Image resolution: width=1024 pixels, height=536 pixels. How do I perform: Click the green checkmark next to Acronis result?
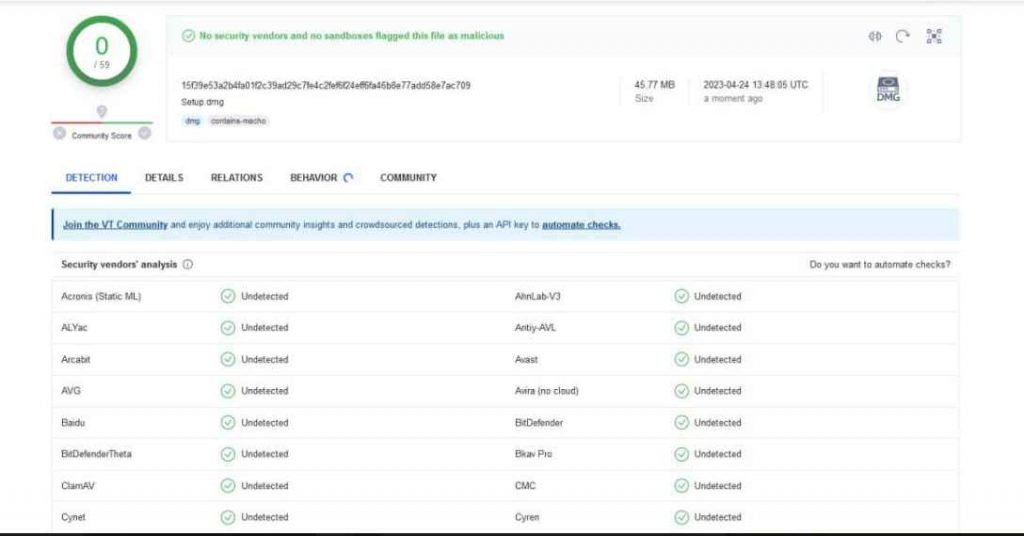tap(228, 296)
